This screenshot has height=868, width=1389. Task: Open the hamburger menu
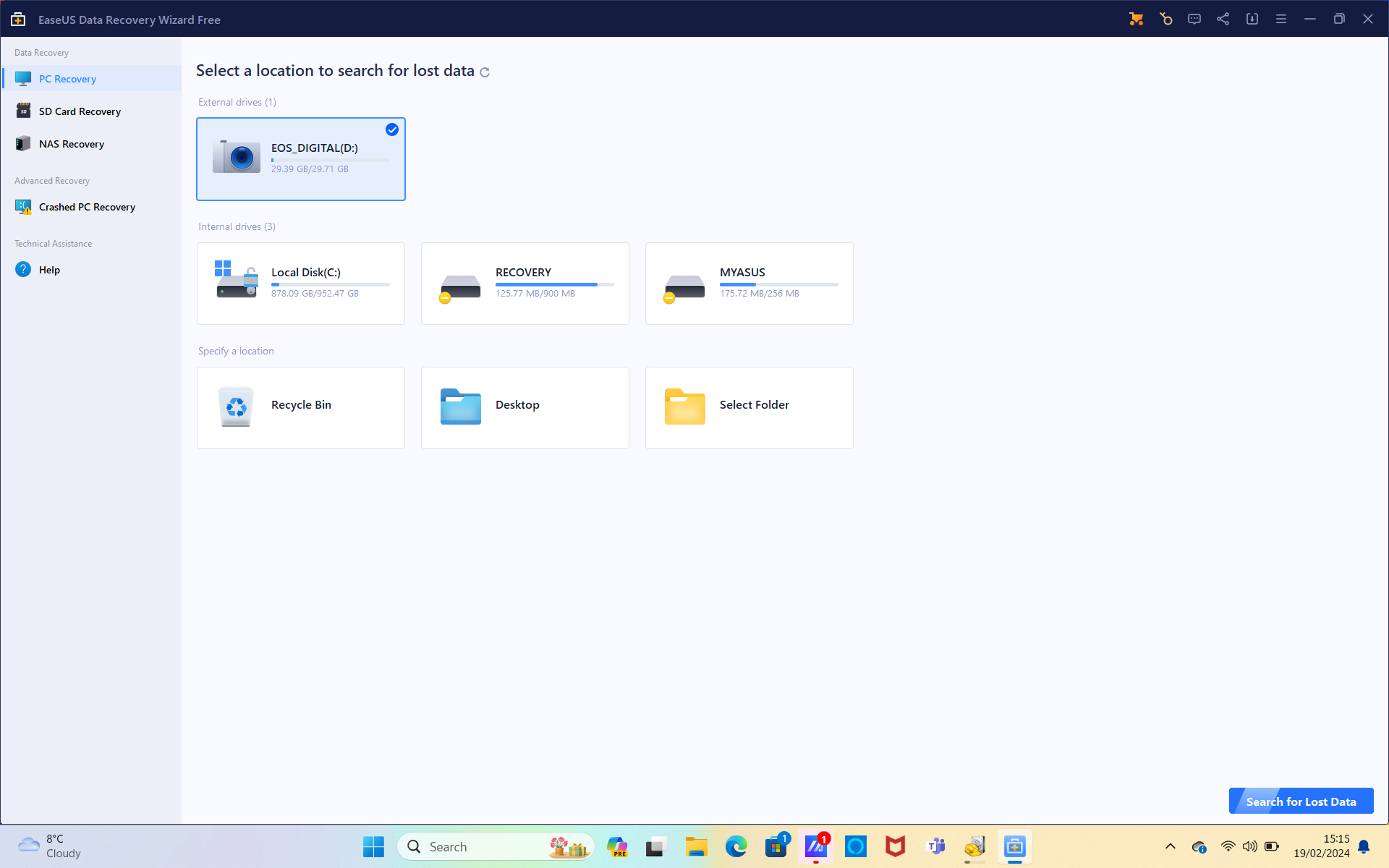(1280, 19)
